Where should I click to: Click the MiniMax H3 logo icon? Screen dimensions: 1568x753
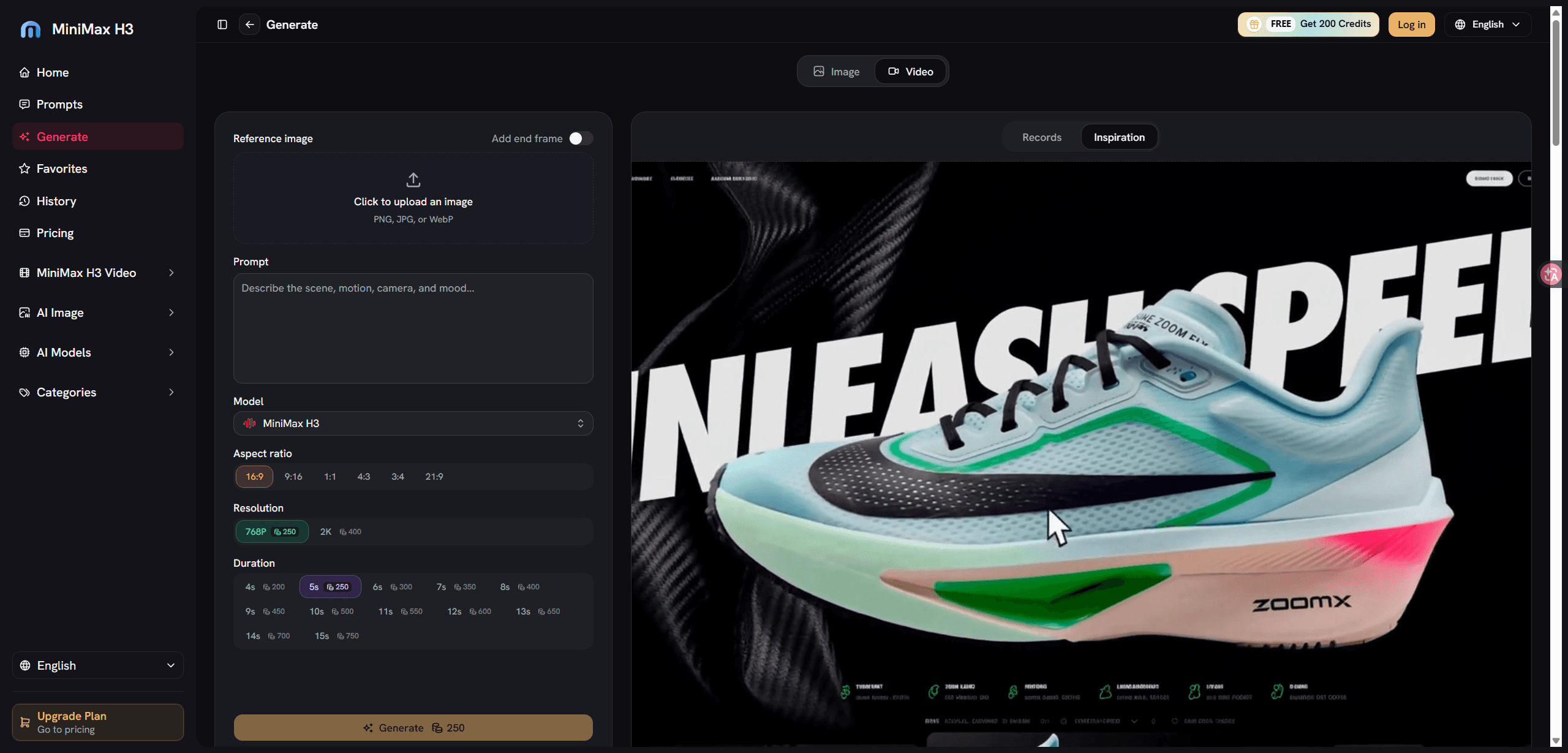[30, 29]
